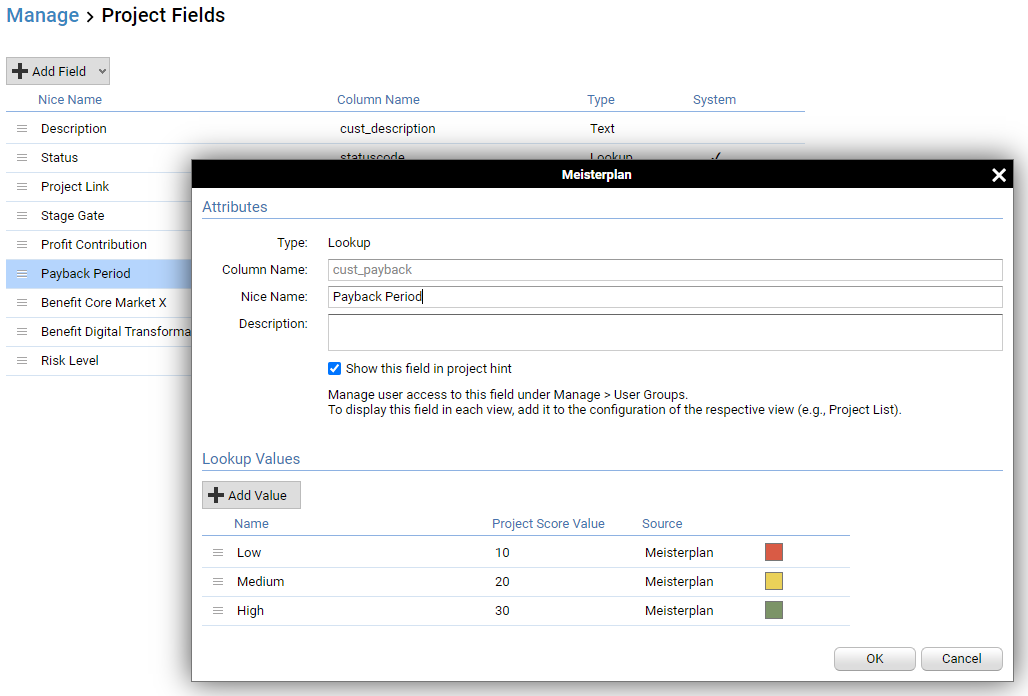Select the Profit Contribution field row
Image resolution: width=1028 pixels, height=696 pixels.
(x=98, y=244)
